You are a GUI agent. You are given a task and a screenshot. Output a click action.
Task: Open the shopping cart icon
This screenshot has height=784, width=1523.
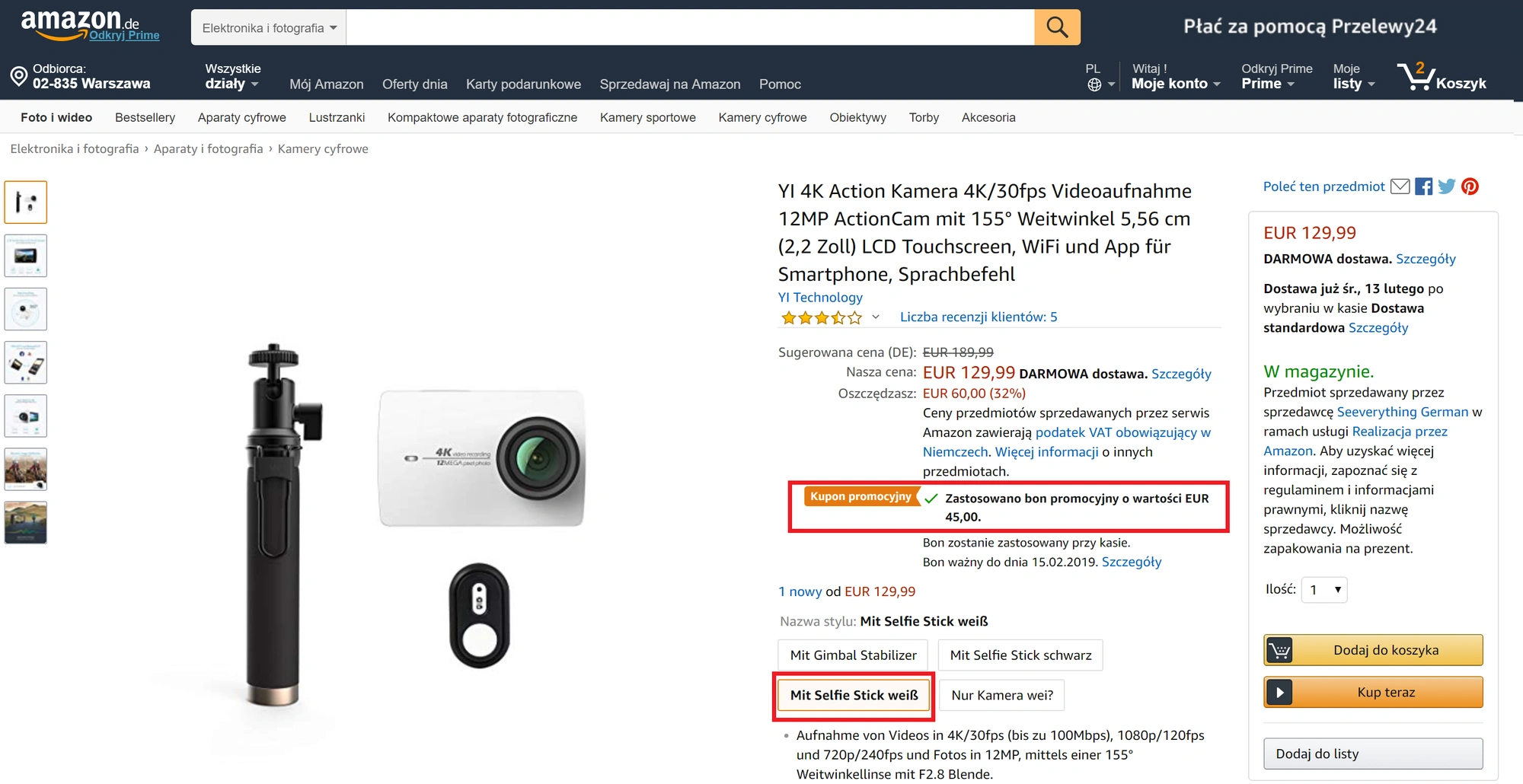(1416, 77)
